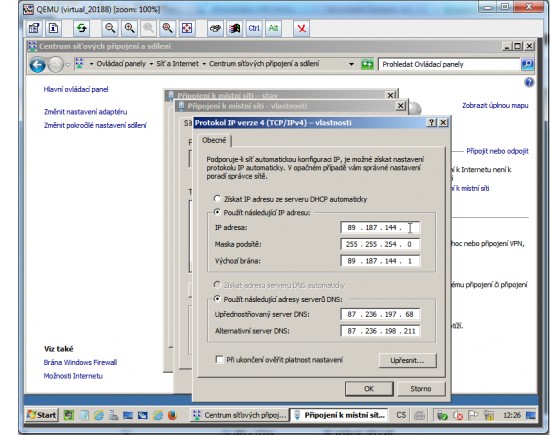Expand the address bar history dropdown arrow

click(351, 64)
